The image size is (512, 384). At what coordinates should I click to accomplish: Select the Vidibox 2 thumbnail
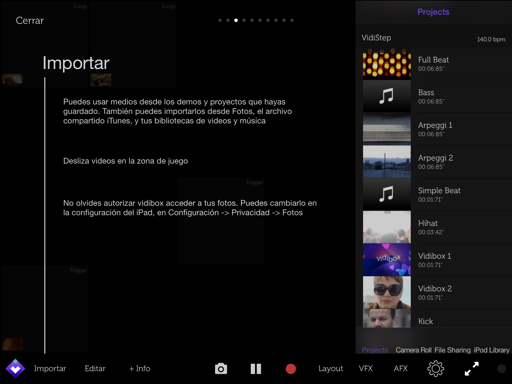(387, 292)
